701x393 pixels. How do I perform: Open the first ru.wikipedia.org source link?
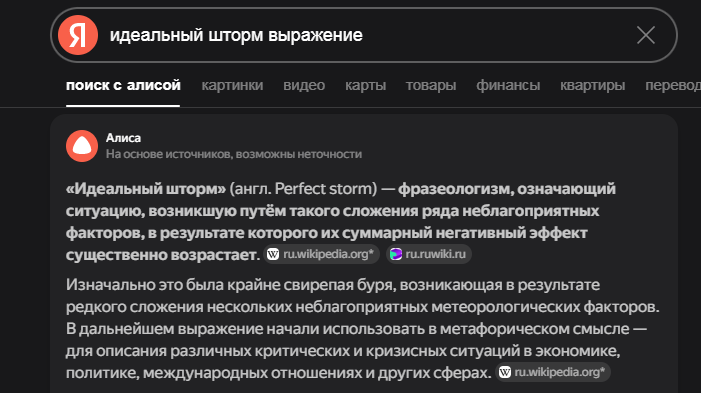321,254
